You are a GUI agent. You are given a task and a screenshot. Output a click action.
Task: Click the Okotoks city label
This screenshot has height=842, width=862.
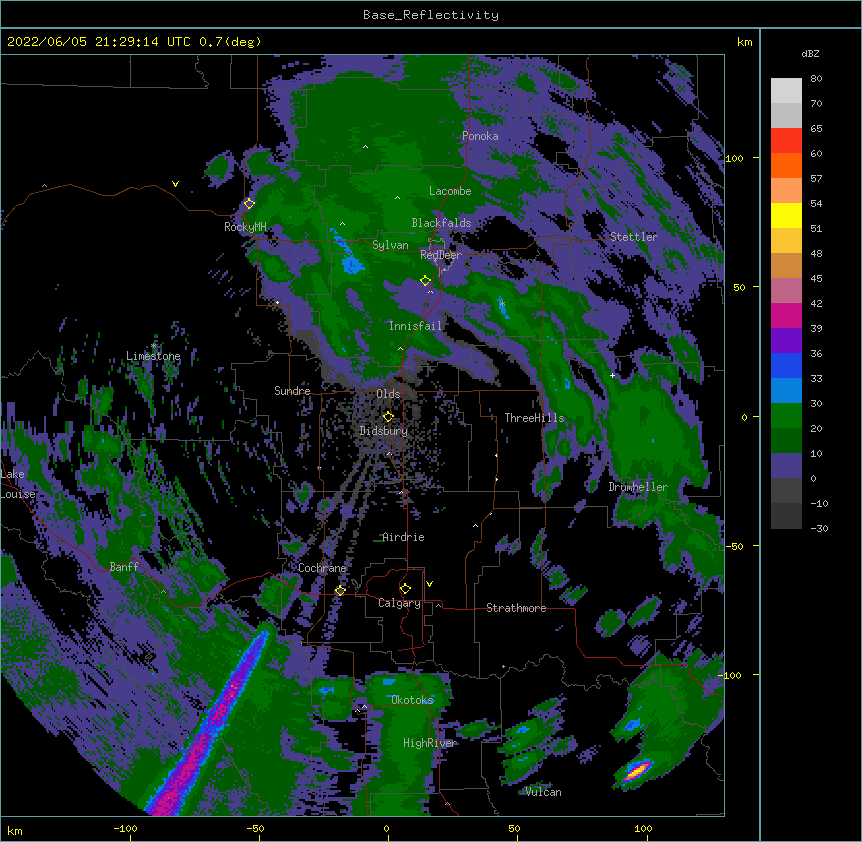412,700
